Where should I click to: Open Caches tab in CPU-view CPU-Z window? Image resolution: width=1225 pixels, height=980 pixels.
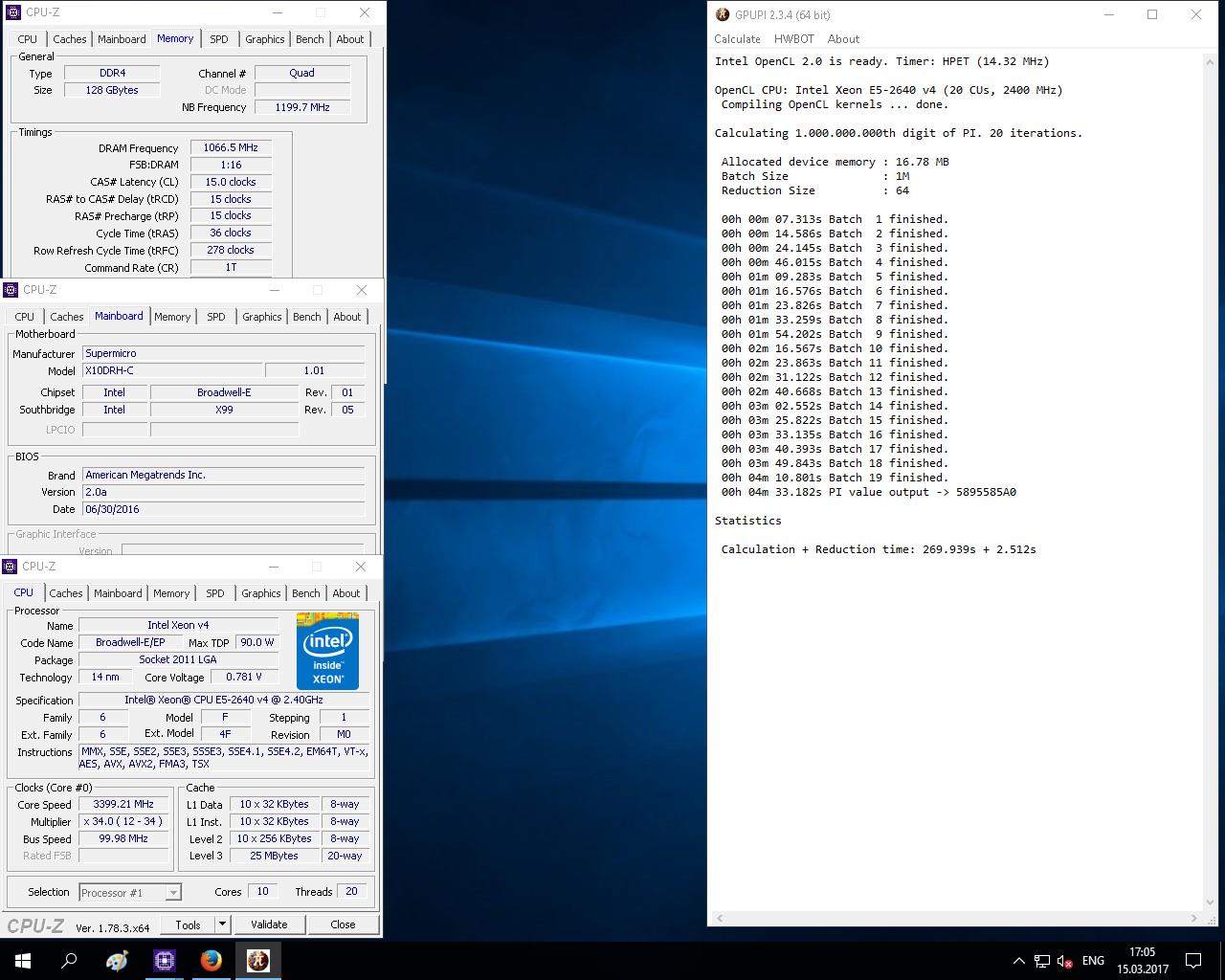pyautogui.click(x=66, y=593)
